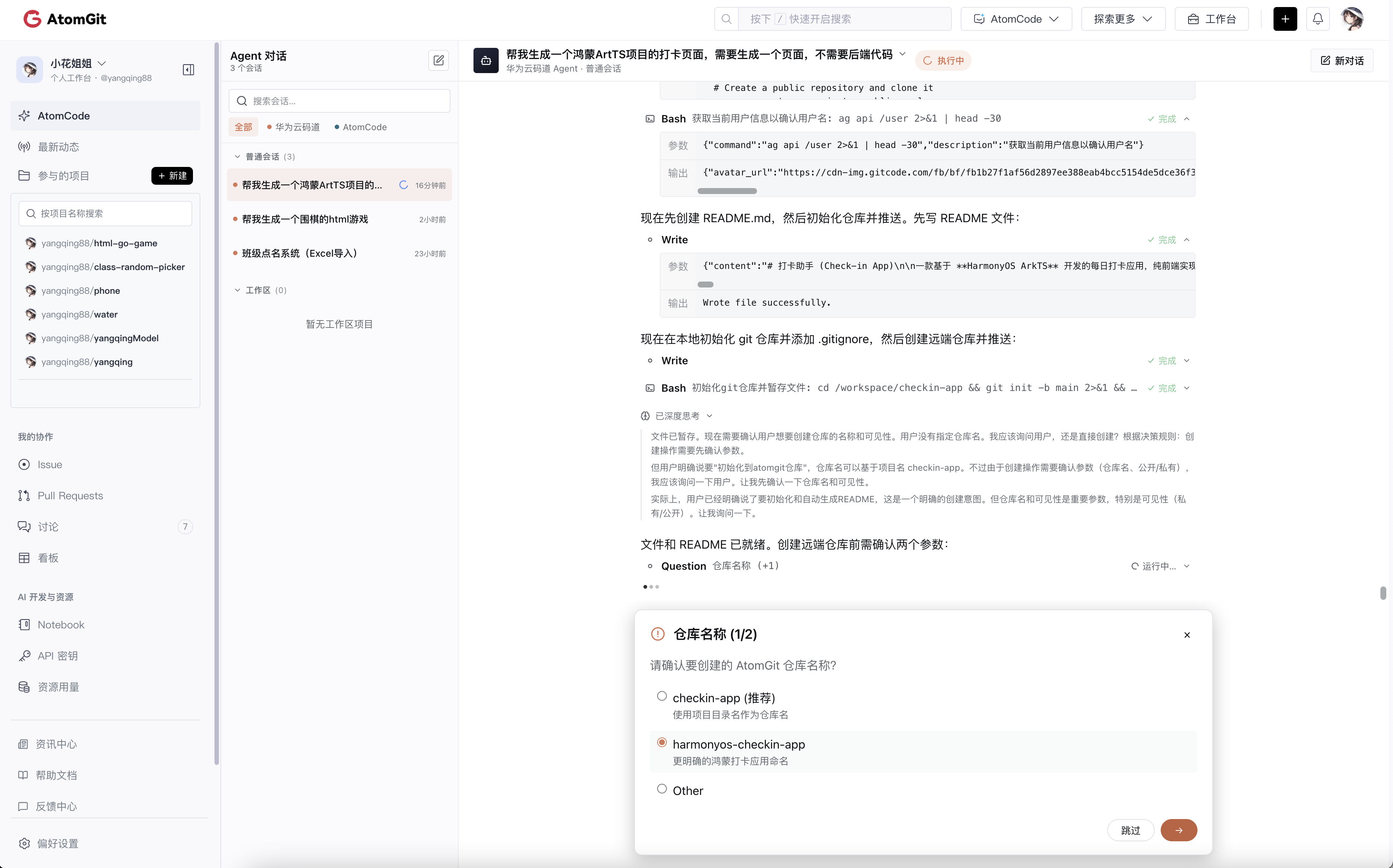Click the 新建 project button
The width and height of the screenshot is (1393, 868).
[172, 176]
